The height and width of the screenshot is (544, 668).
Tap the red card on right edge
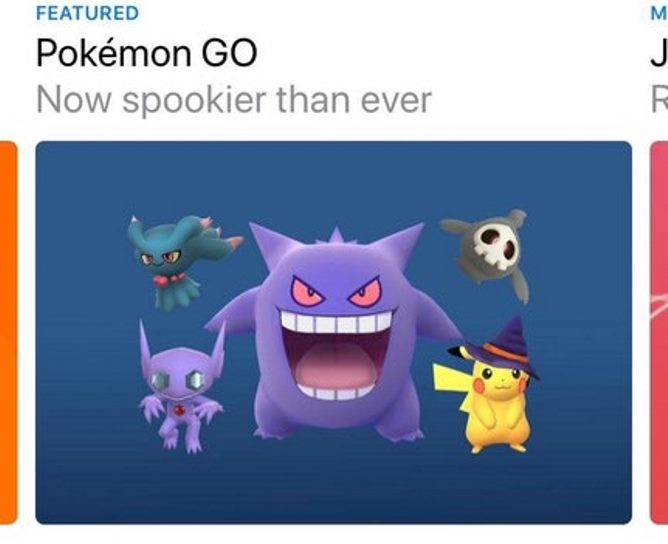click(659, 332)
